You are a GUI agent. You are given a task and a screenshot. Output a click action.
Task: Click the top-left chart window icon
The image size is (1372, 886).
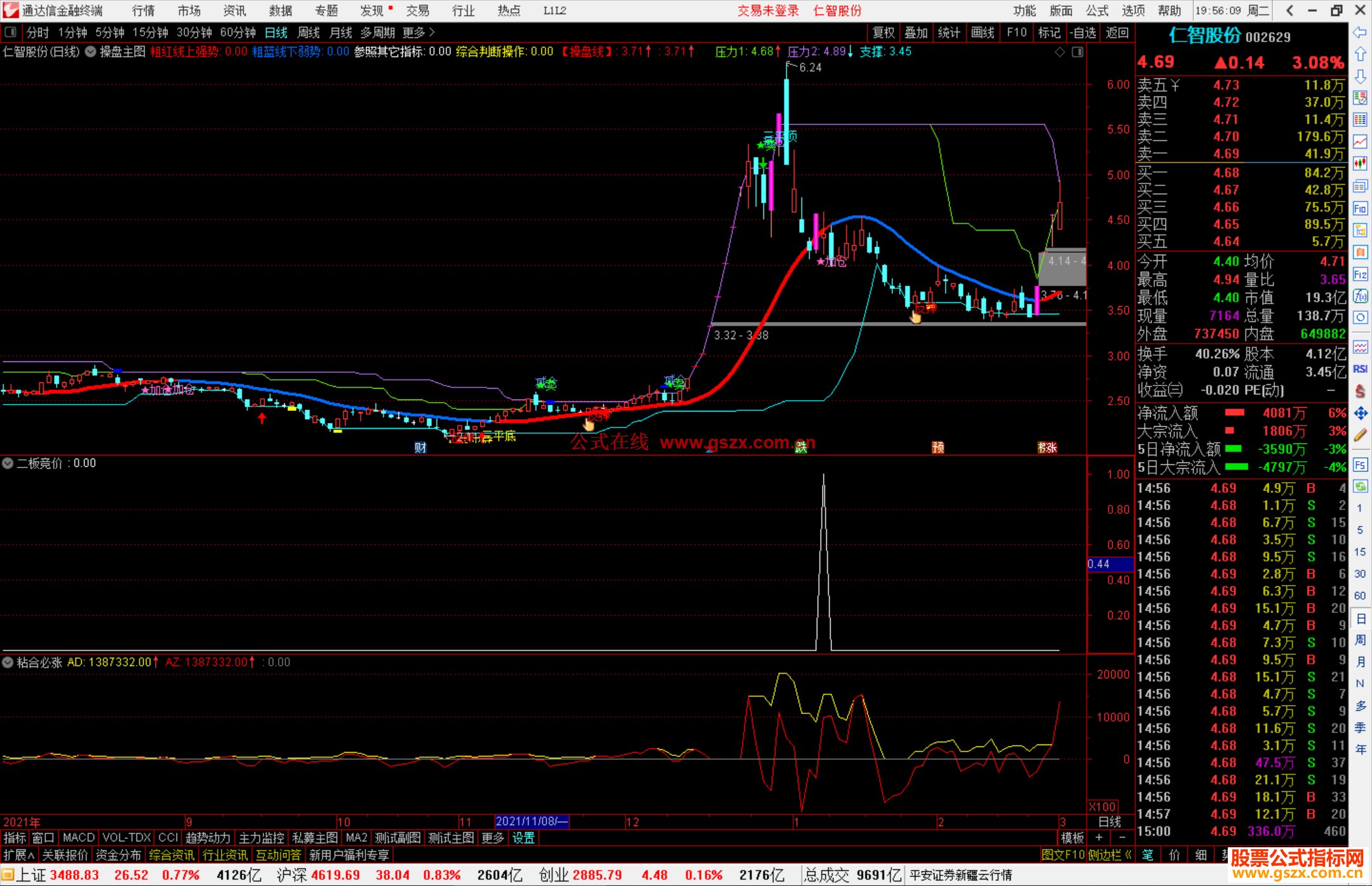[10, 32]
